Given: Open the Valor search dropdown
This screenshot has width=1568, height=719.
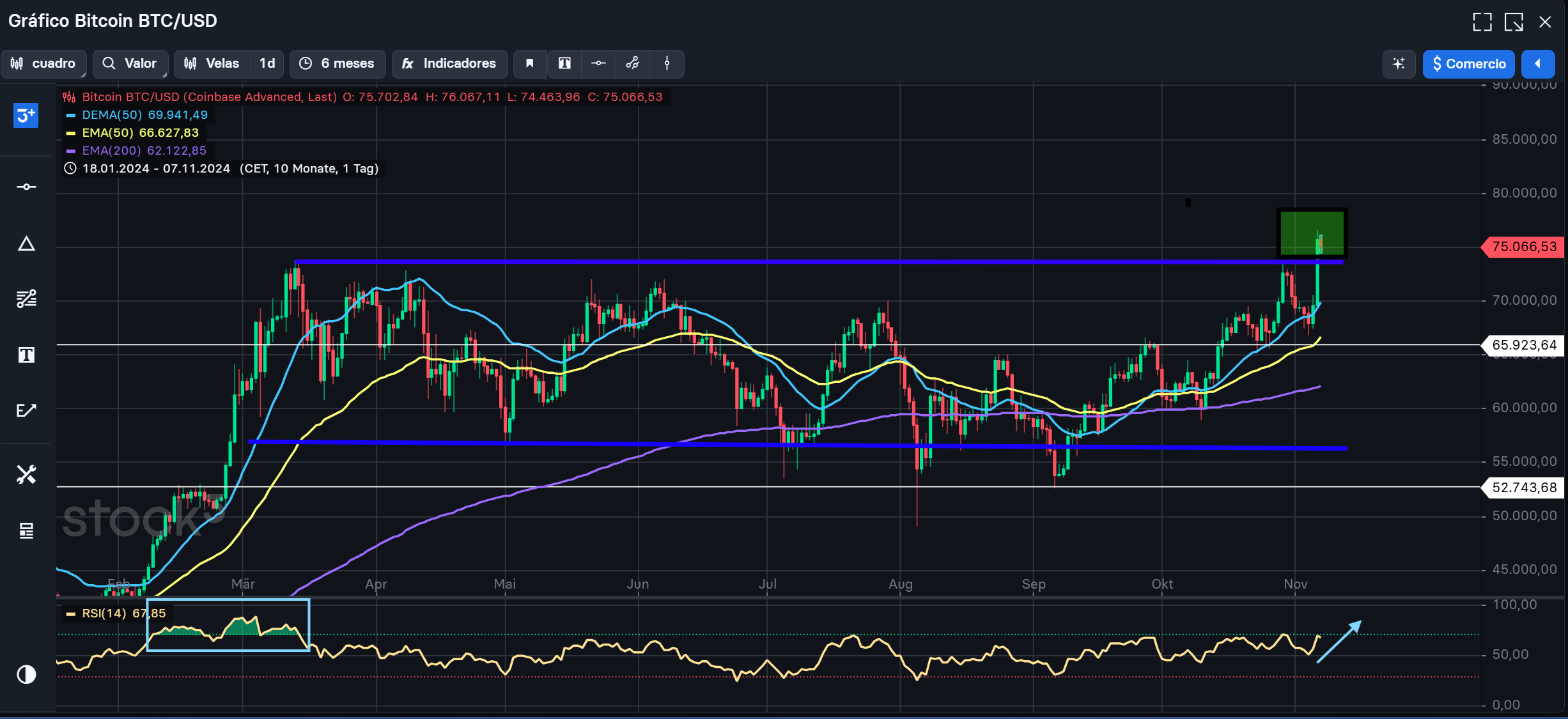Looking at the screenshot, I should 130,63.
